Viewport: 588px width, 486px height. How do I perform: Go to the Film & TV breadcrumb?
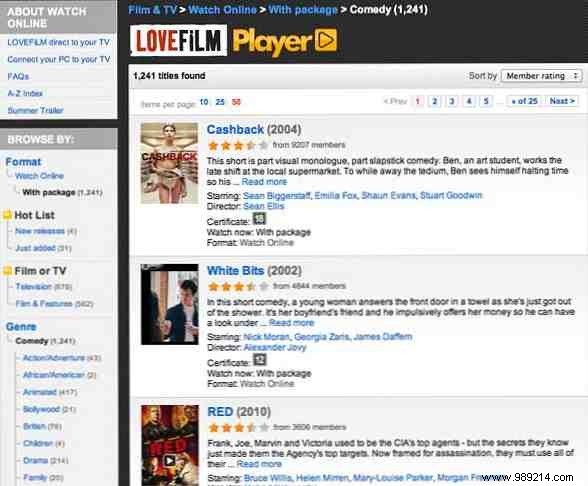[152, 10]
